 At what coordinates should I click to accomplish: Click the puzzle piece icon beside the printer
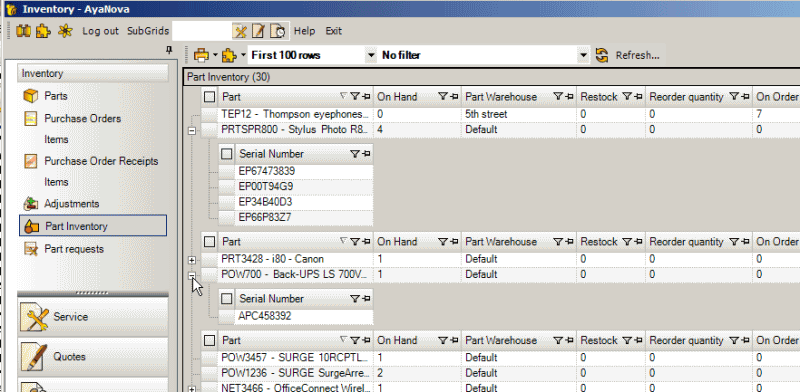[230, 55]
